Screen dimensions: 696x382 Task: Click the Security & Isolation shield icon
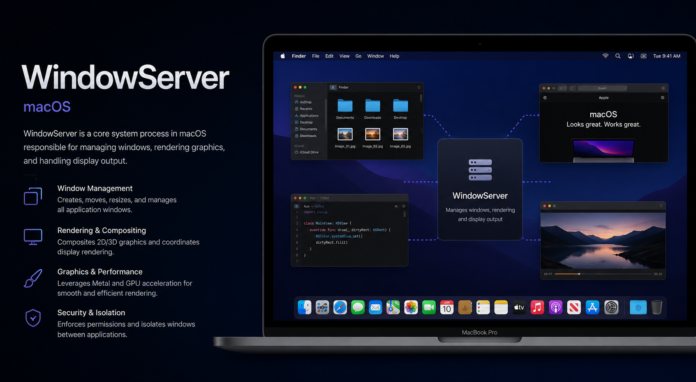pos(33,318)
